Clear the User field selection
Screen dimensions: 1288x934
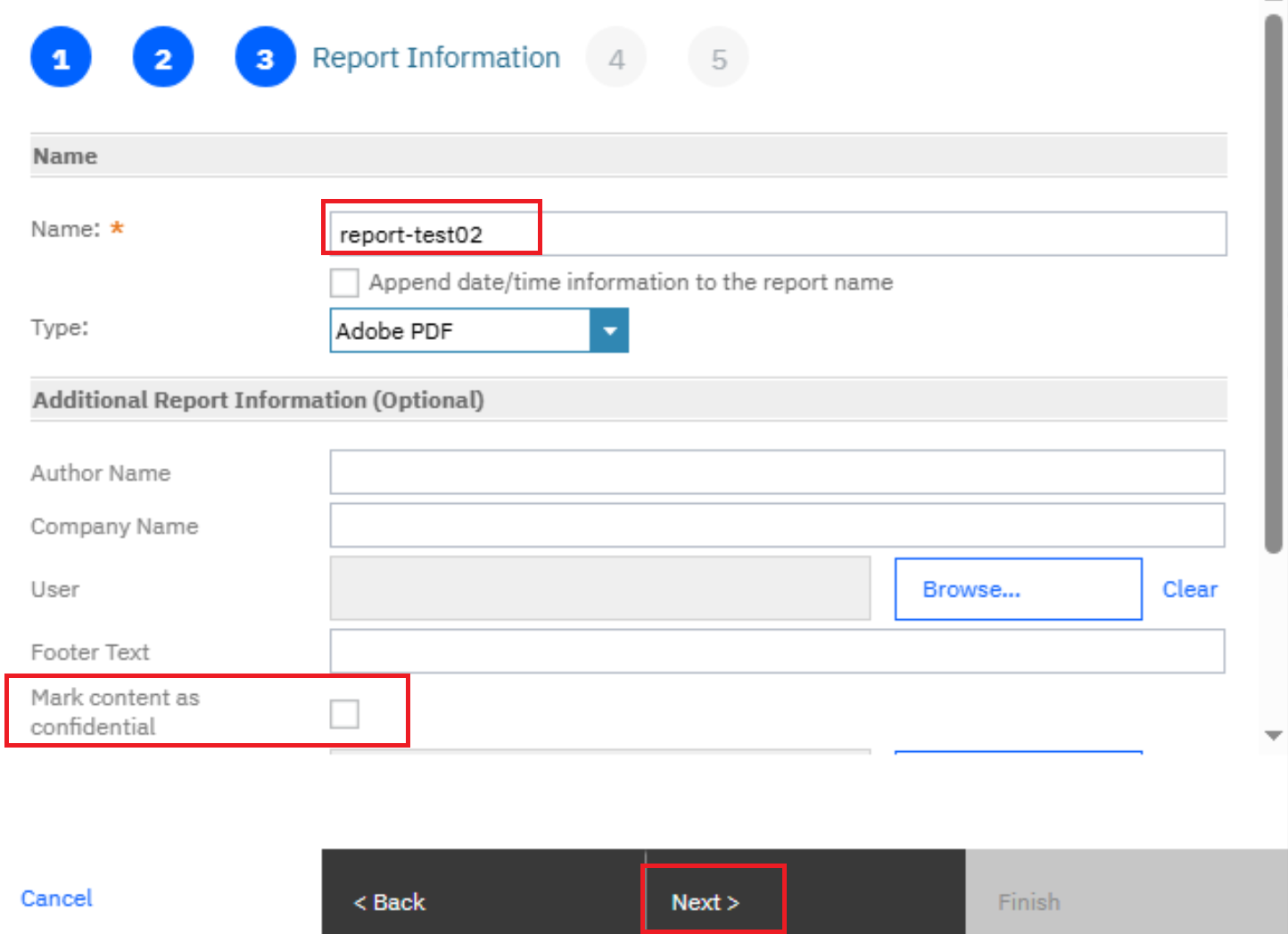1189,590
